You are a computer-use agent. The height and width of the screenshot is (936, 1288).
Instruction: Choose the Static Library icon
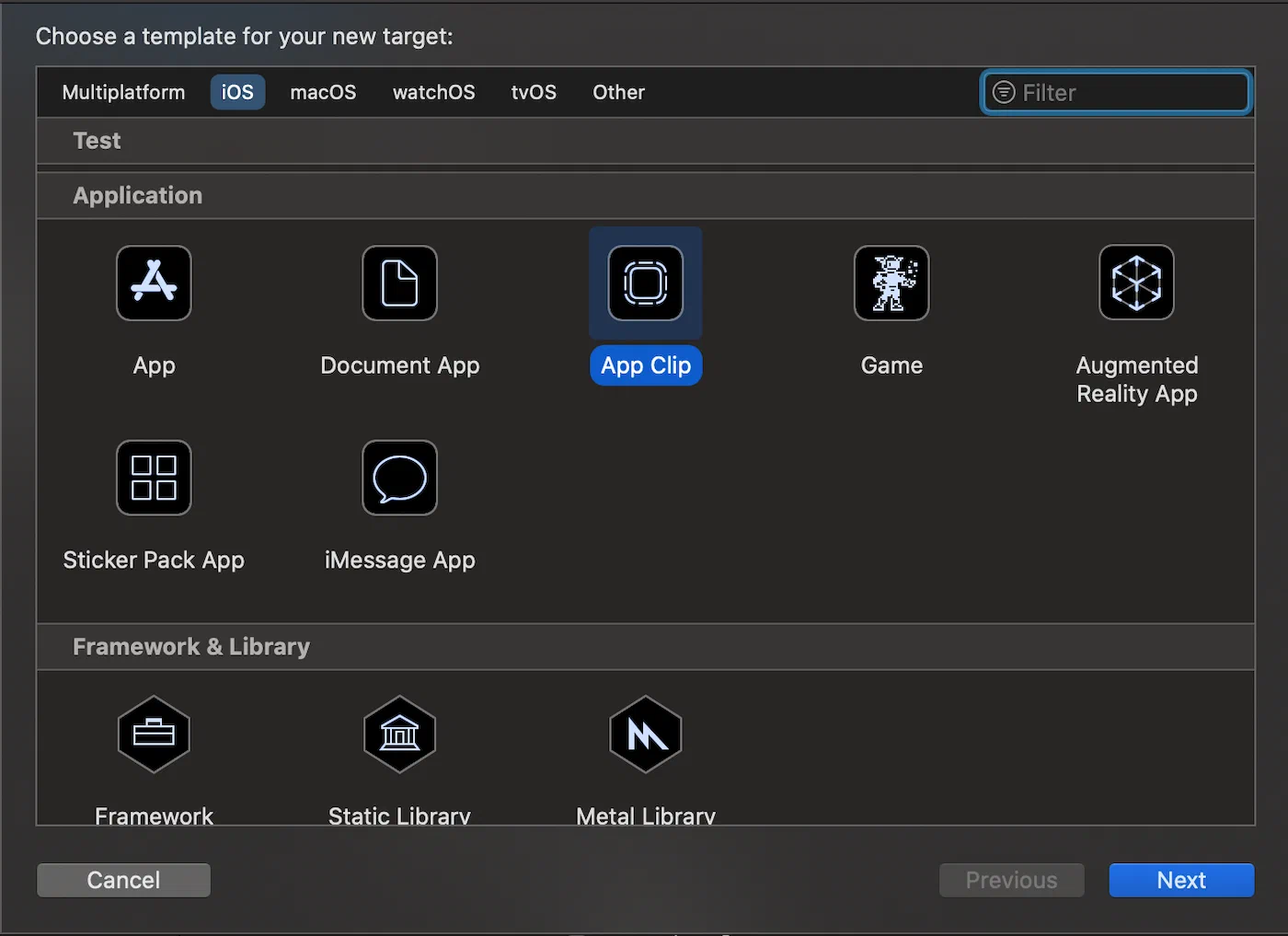coord(399,734)
